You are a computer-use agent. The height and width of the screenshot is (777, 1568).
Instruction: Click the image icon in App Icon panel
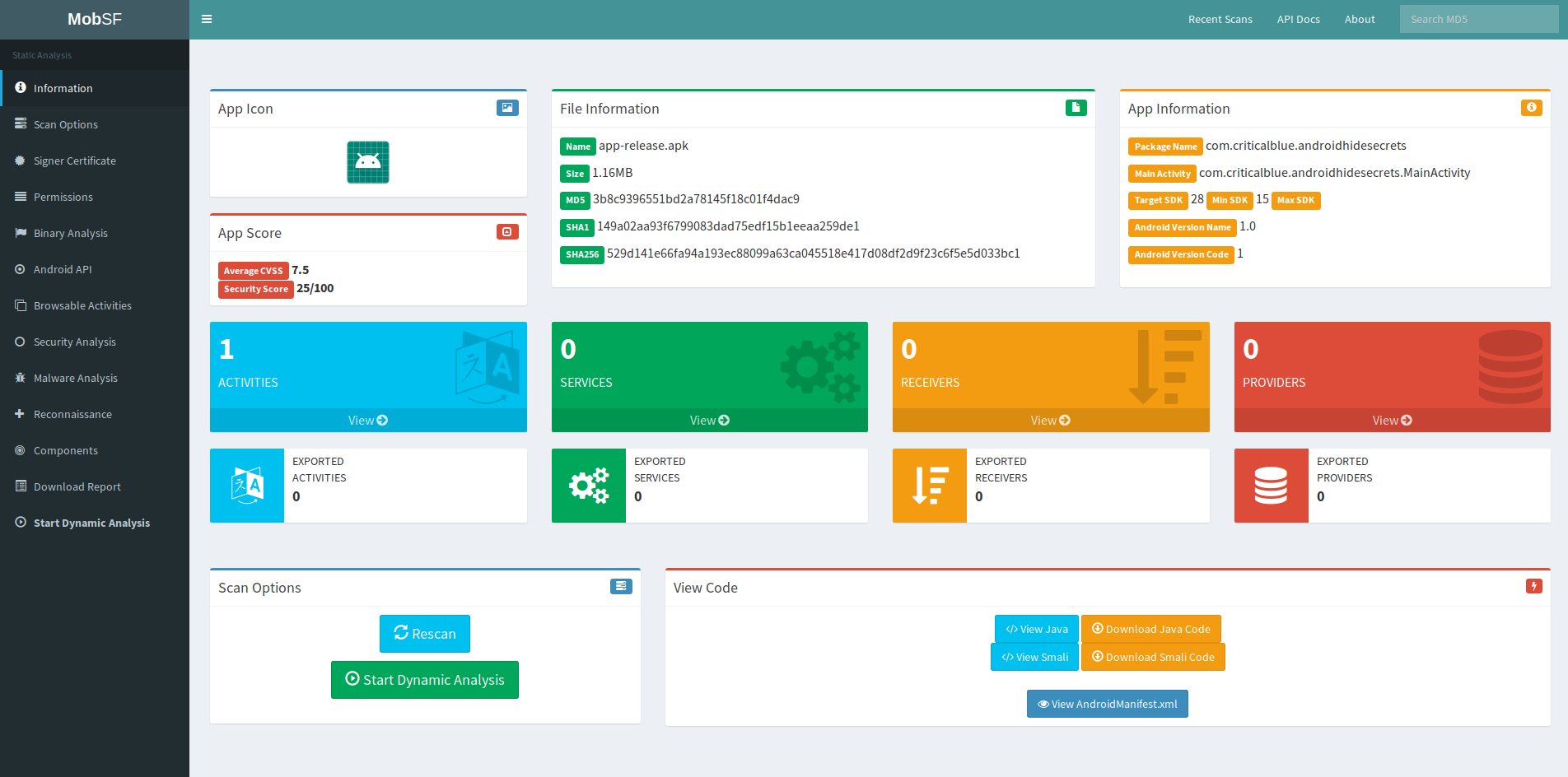click(x=507, y=108)
